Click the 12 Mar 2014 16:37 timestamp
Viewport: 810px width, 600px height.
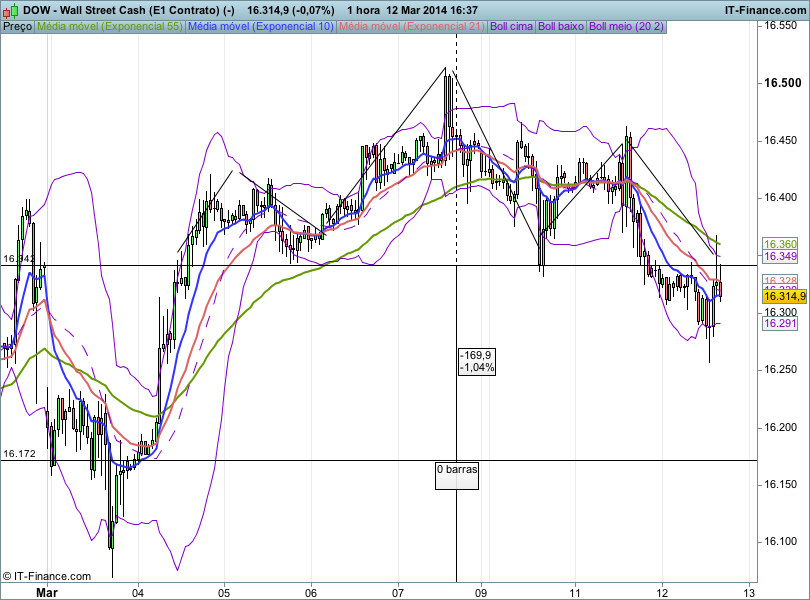(432, 10)
